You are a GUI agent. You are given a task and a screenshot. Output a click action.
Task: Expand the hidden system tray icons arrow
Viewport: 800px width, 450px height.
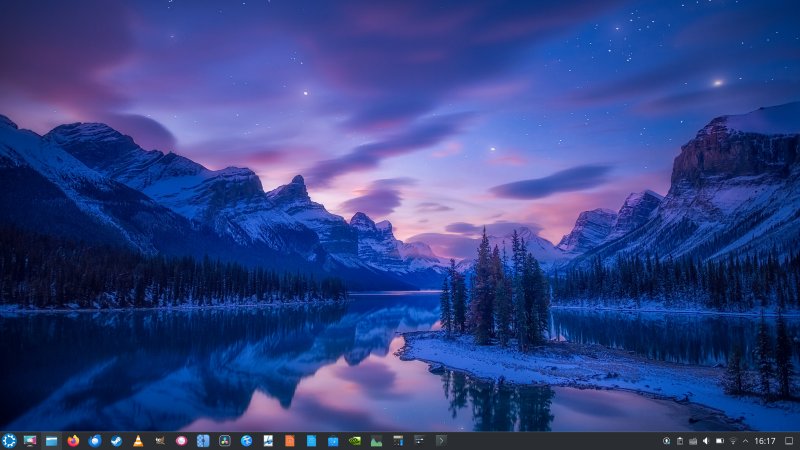point(745,440)
